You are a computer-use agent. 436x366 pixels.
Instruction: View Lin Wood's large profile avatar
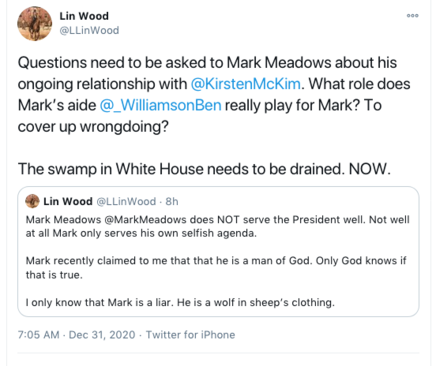click(x=35, y=24)
